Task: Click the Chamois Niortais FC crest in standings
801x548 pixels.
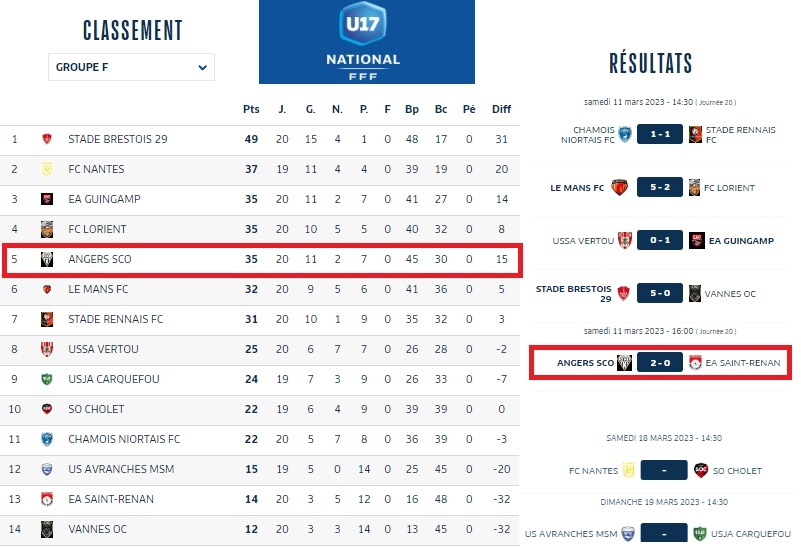Action: (x=47, y=439)
